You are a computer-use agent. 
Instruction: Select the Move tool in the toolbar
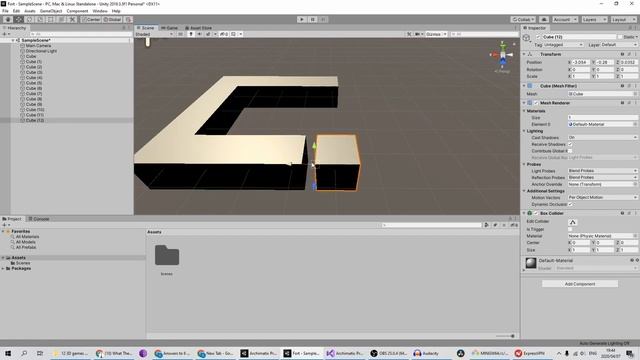[18, 20]
